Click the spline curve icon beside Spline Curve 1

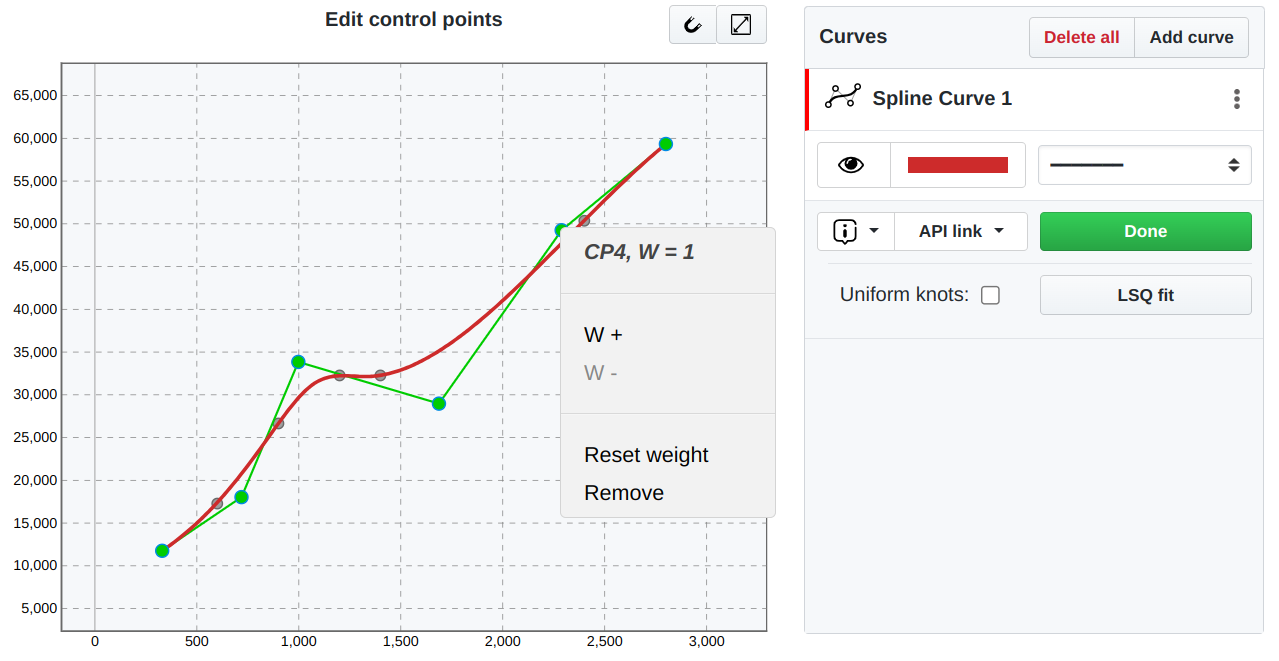(x=842, y=96)
